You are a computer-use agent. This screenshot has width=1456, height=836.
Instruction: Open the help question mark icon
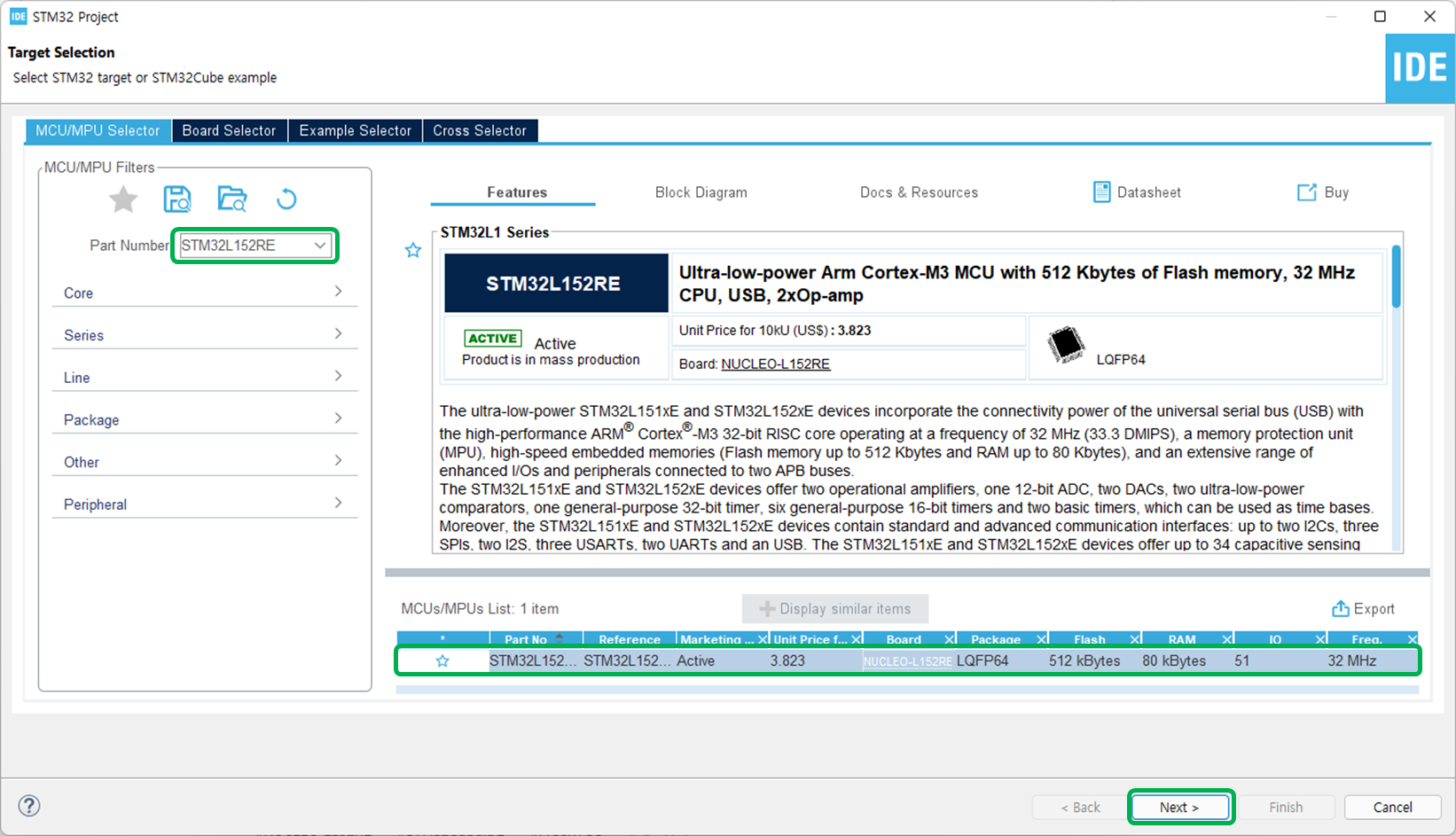tap(29, 805)
